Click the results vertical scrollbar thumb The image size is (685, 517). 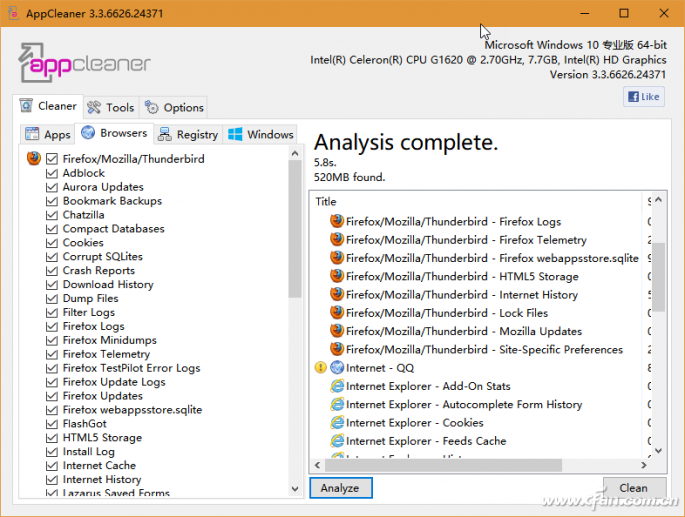tap(658, 277)
